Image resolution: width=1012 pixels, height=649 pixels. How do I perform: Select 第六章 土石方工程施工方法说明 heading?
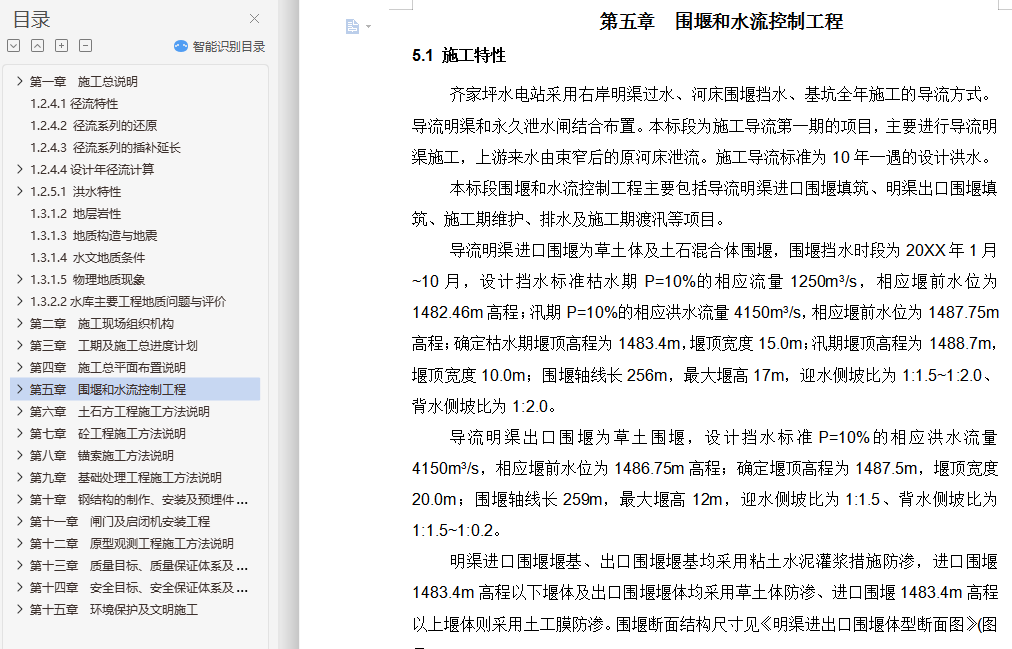pyautogui.click(x=120, y=411)
